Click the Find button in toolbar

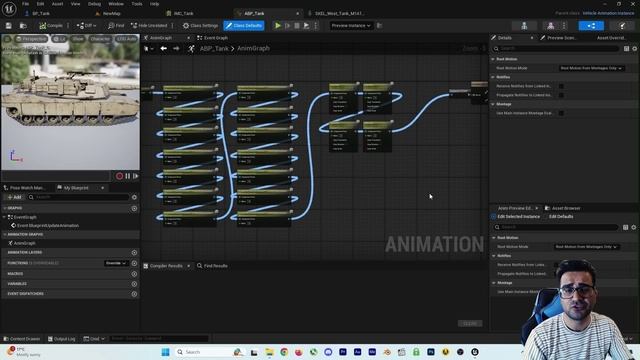[116, 26]
